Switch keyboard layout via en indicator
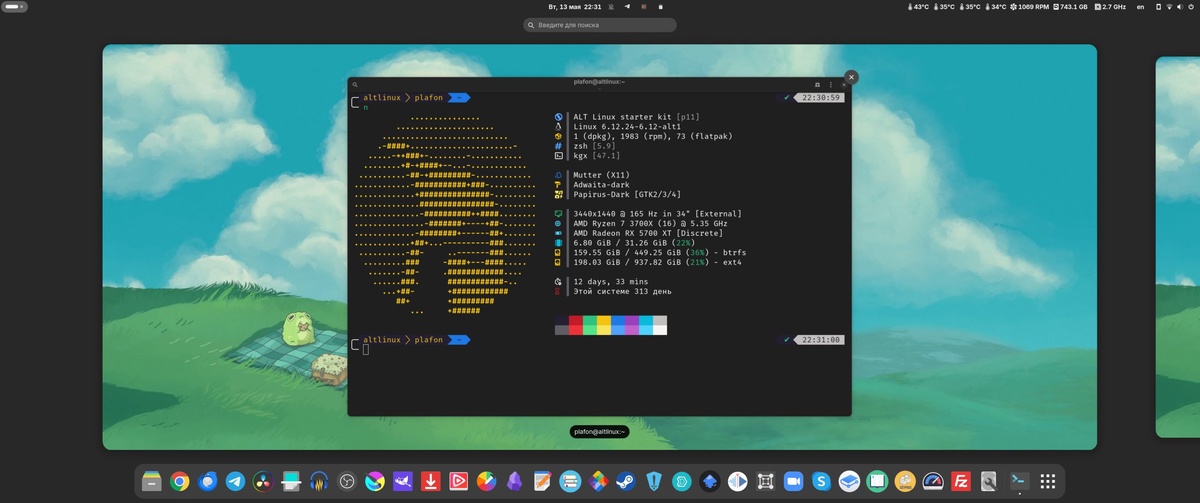Screen dimensions: 1200x503 click(x=1141, y=7)
